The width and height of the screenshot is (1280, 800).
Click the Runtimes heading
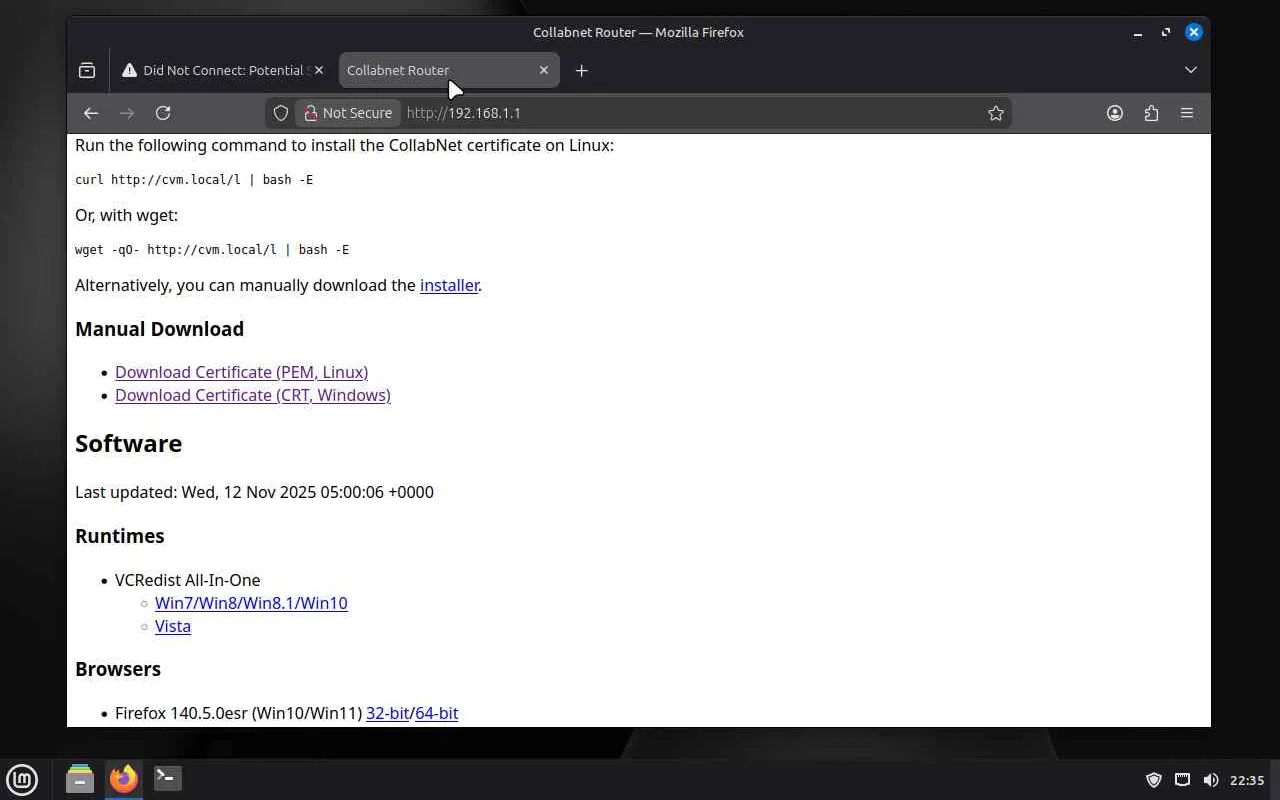(x=120, y=536)
